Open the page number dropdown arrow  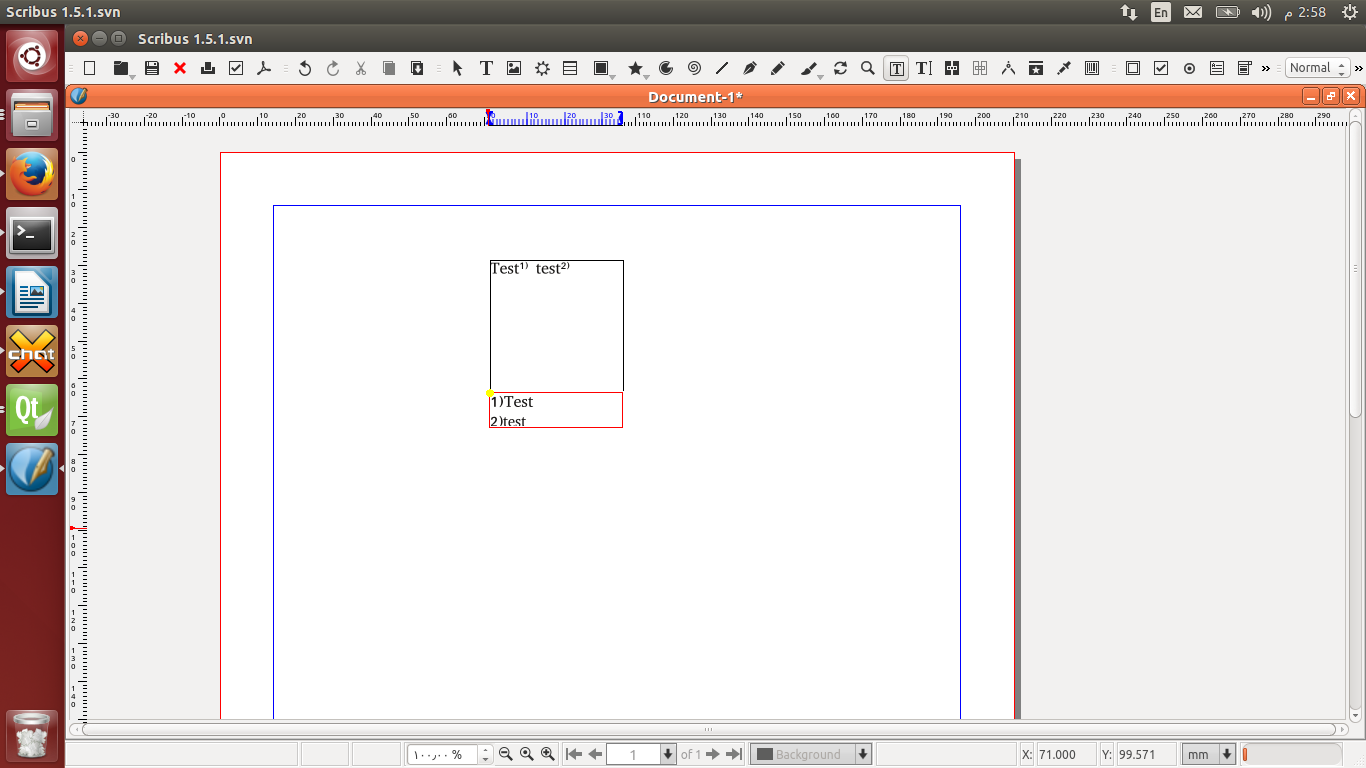pos(668,754)
